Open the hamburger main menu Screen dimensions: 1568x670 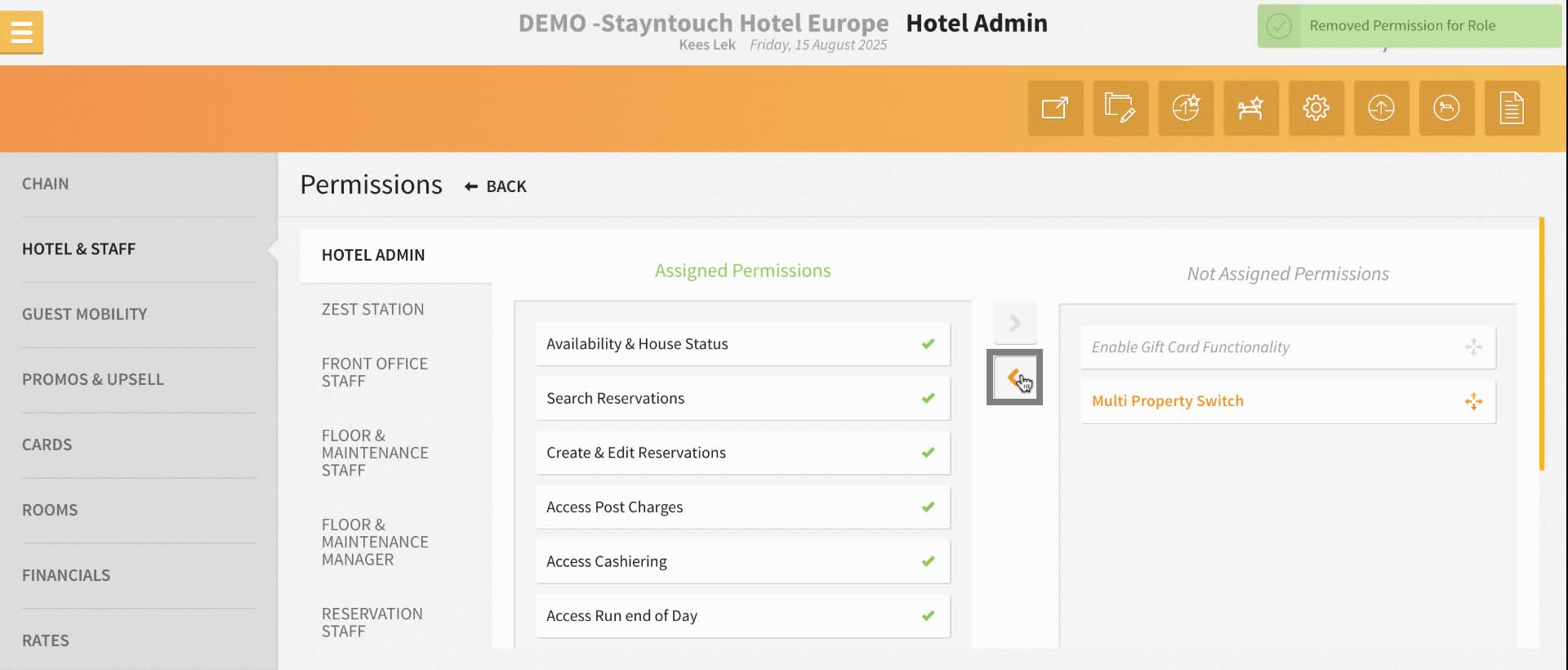click(x=22, y=33)
